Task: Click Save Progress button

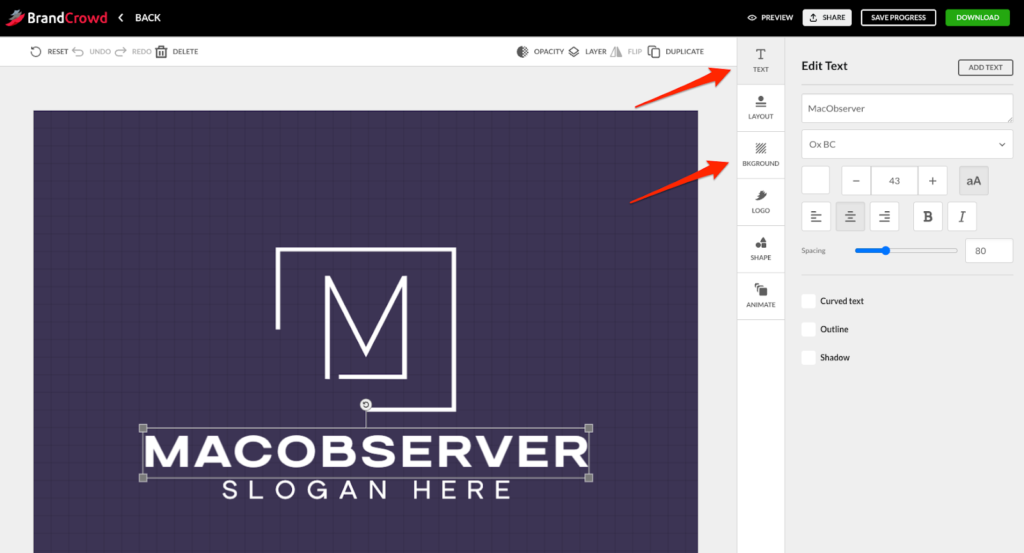Action: (x=898, y=18)
